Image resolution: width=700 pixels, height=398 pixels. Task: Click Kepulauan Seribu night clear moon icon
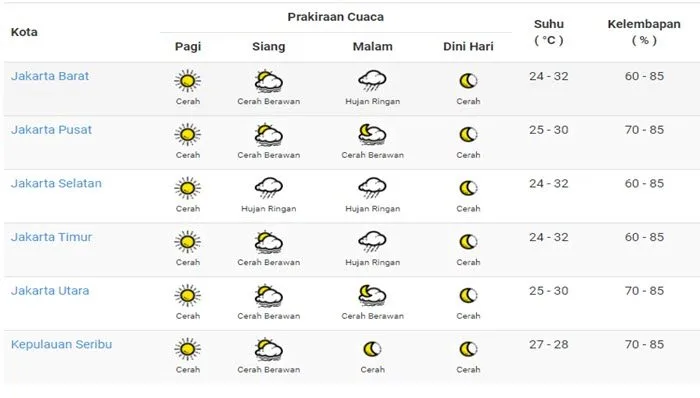[372, 349]
